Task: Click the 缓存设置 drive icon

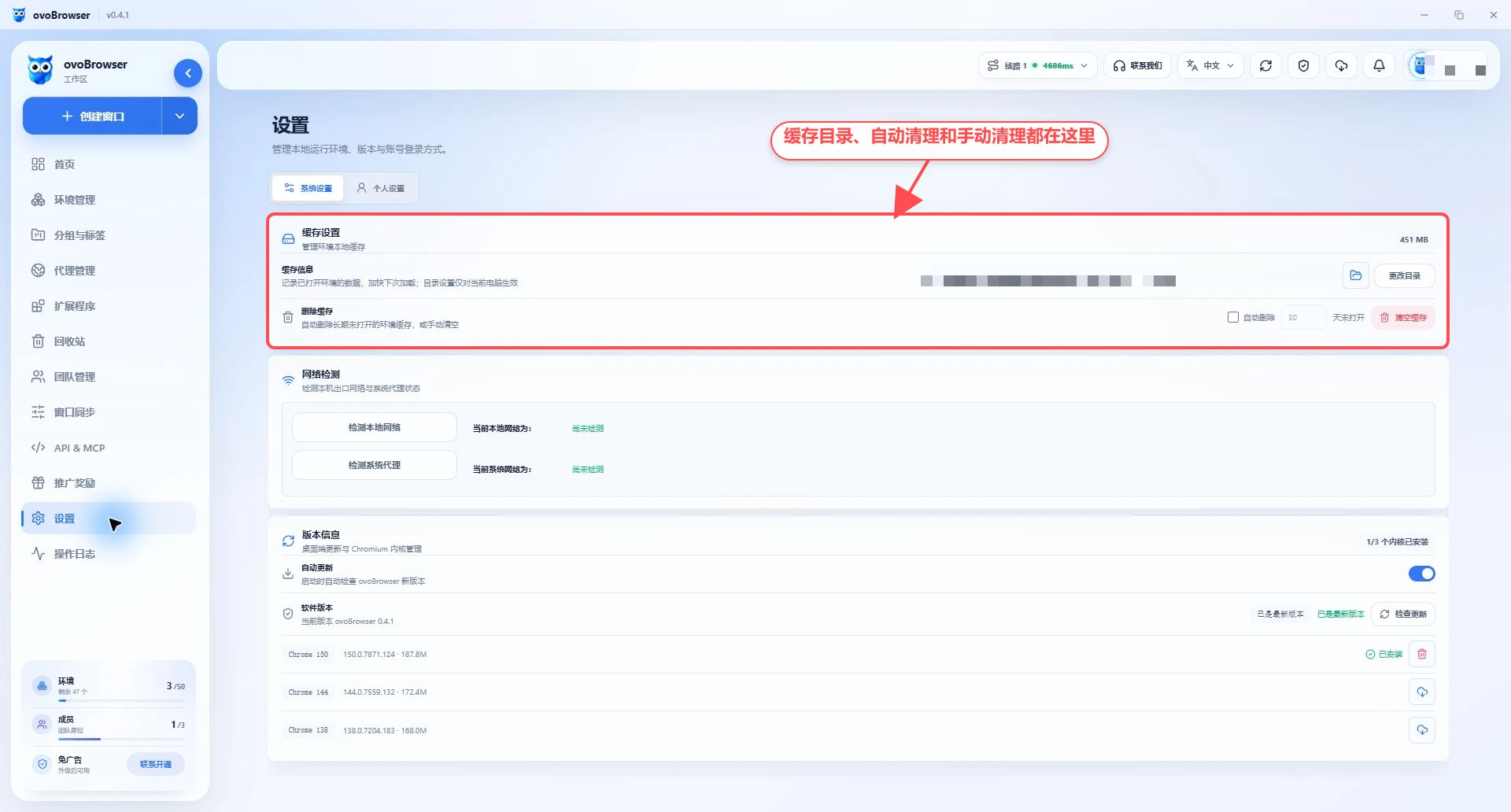Action: pyautogui.click(x=288, y=238)
